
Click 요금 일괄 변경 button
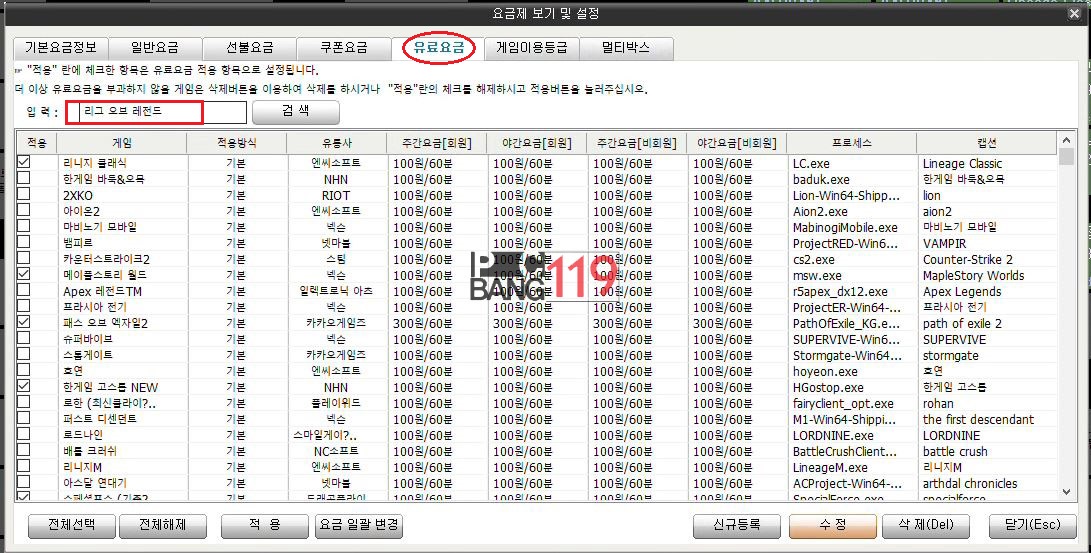tap(358, 525)
